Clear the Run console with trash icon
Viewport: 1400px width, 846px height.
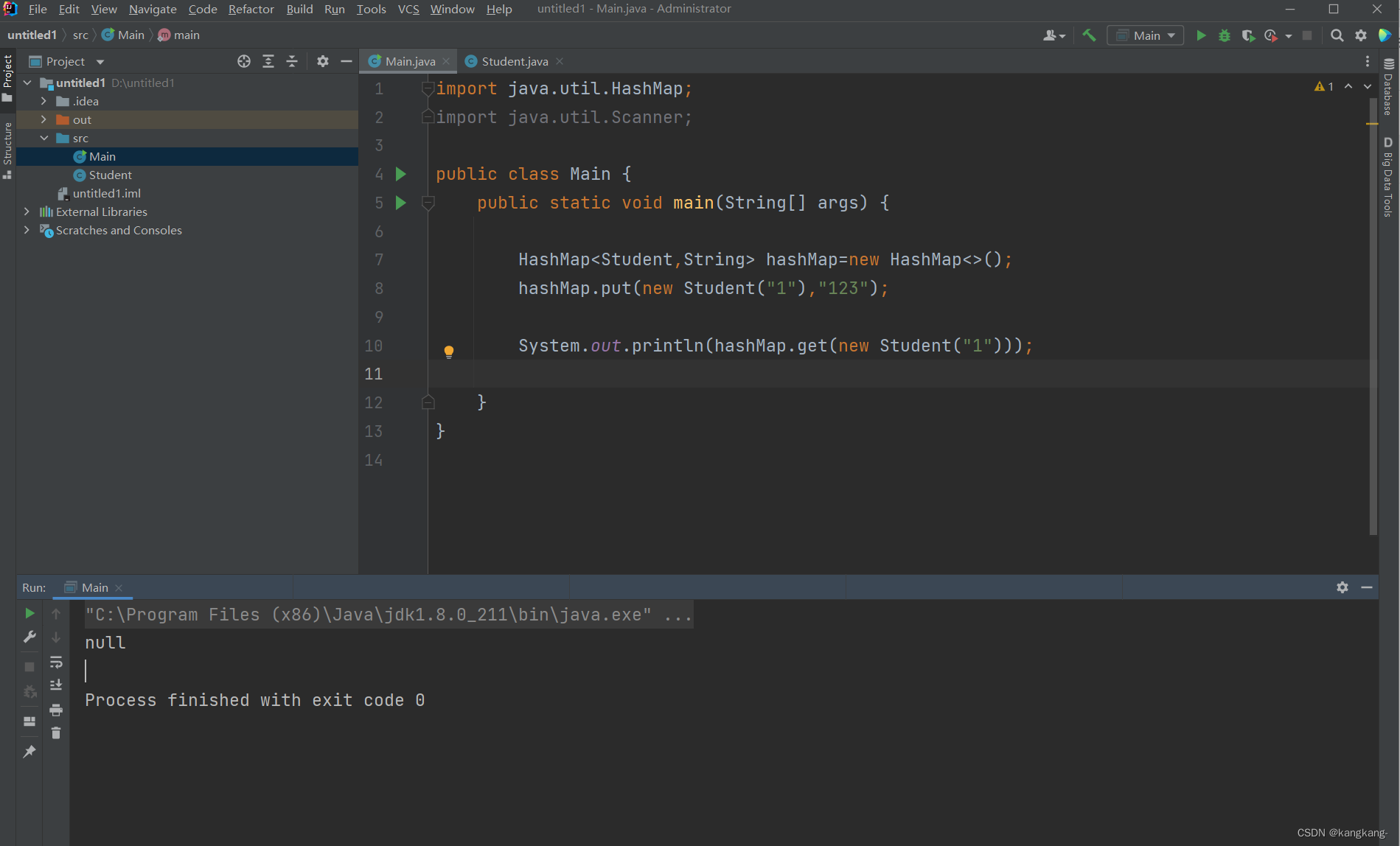[x=56, y=733]
